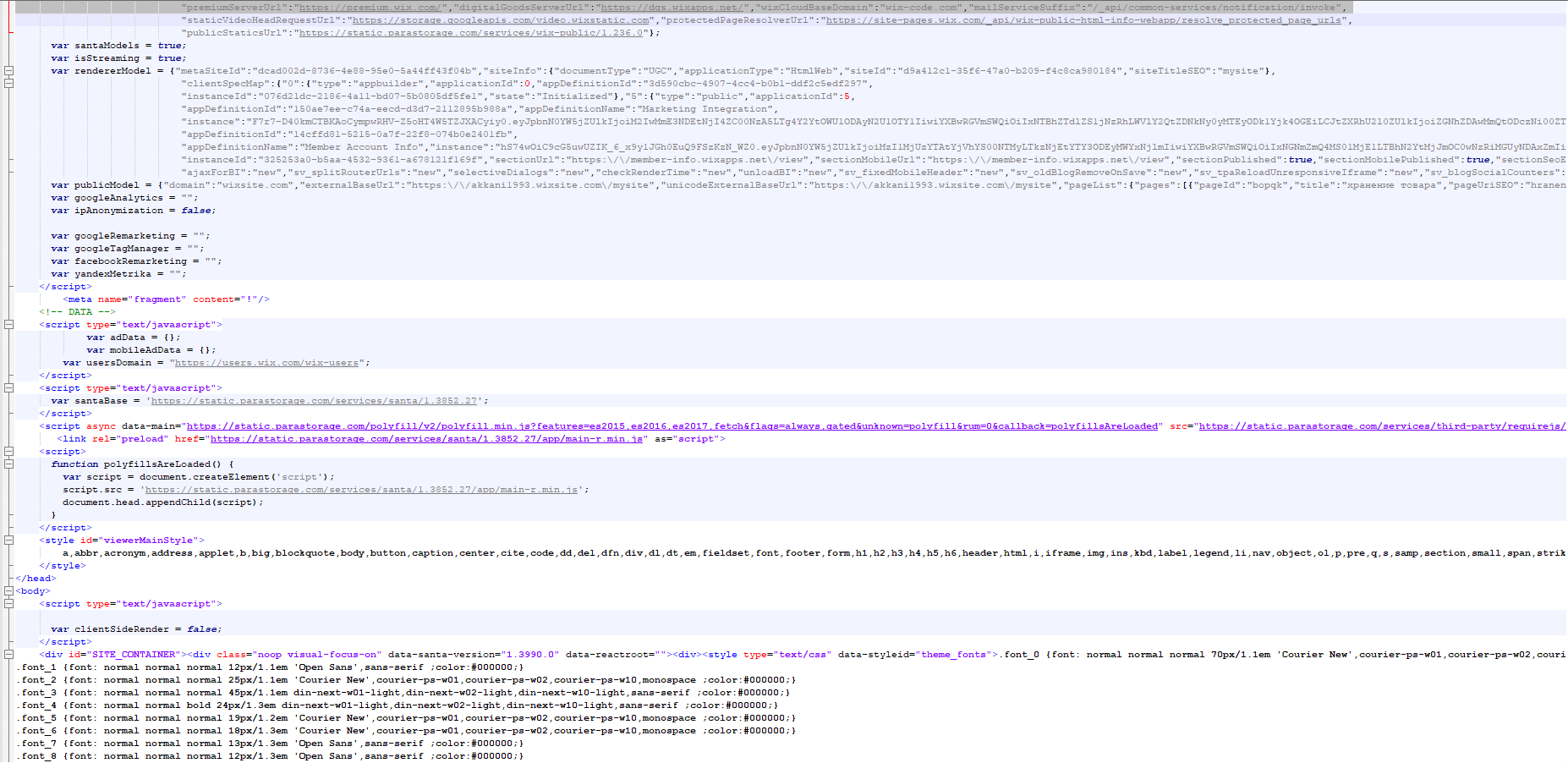Click the document.head.appendChild(script) line
The image size is (1568, 763).
(x=162, y=502)
